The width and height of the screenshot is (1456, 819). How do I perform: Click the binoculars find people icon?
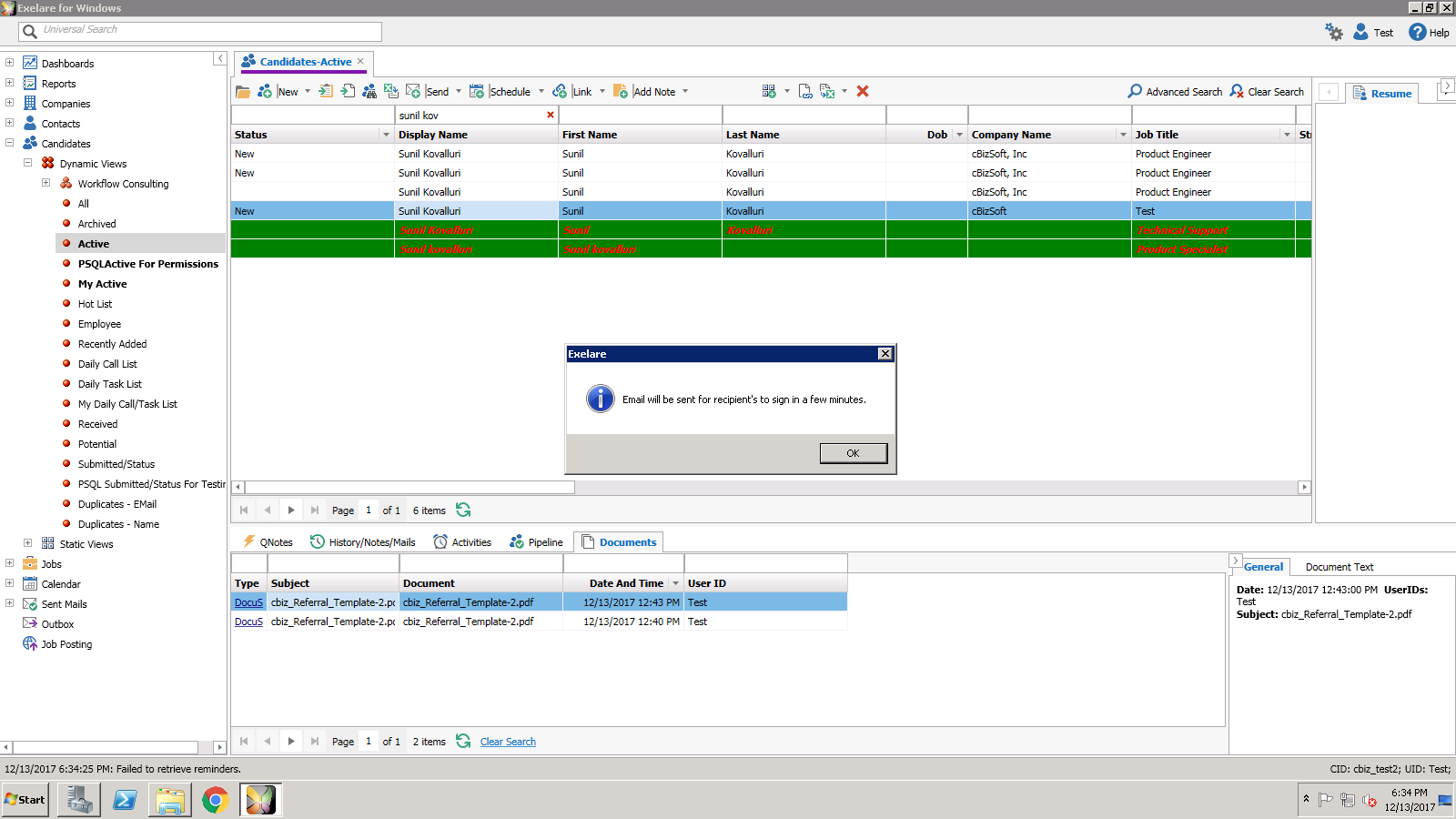369,92
